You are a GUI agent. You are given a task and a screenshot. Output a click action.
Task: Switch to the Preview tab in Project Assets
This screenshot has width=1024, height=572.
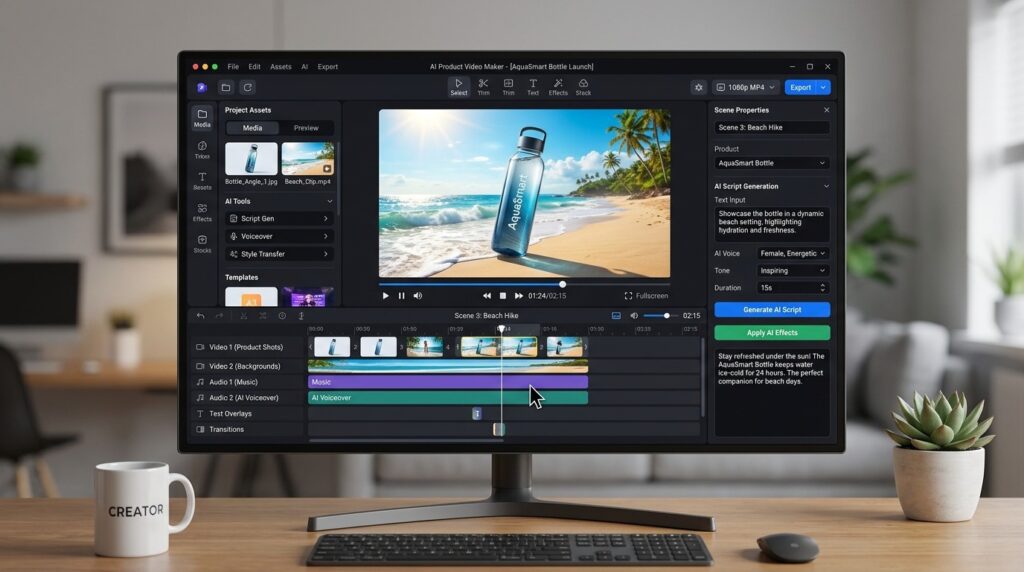[306, 128]
